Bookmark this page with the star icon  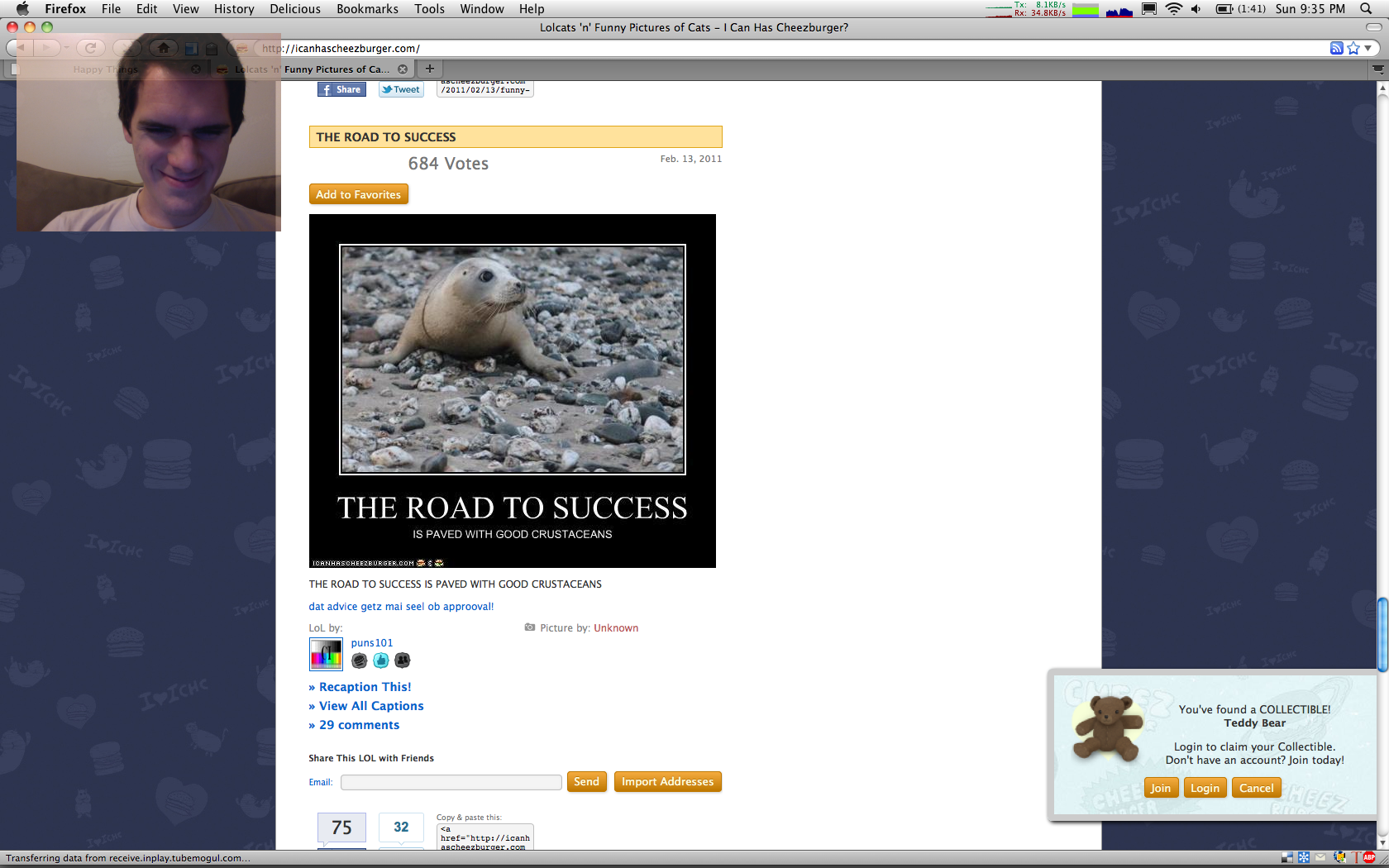[1353, 48]
